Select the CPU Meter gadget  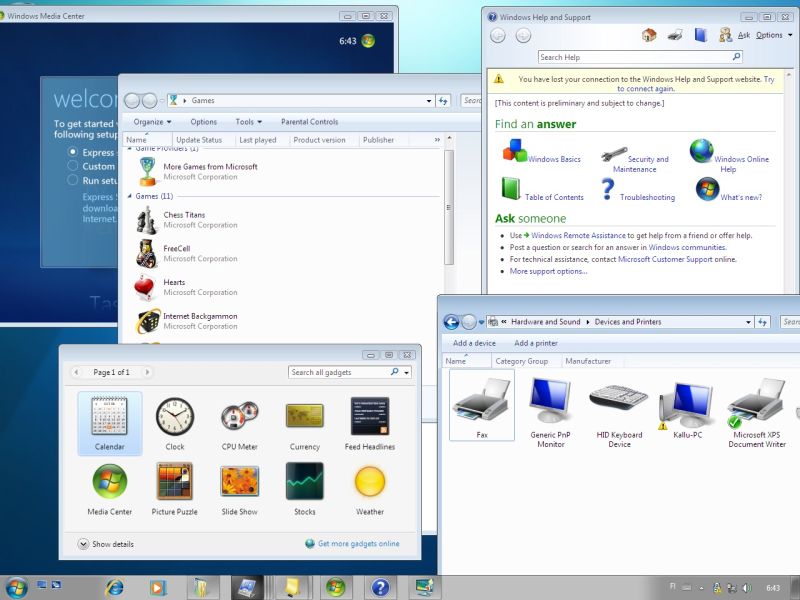(x=240, y=416)
